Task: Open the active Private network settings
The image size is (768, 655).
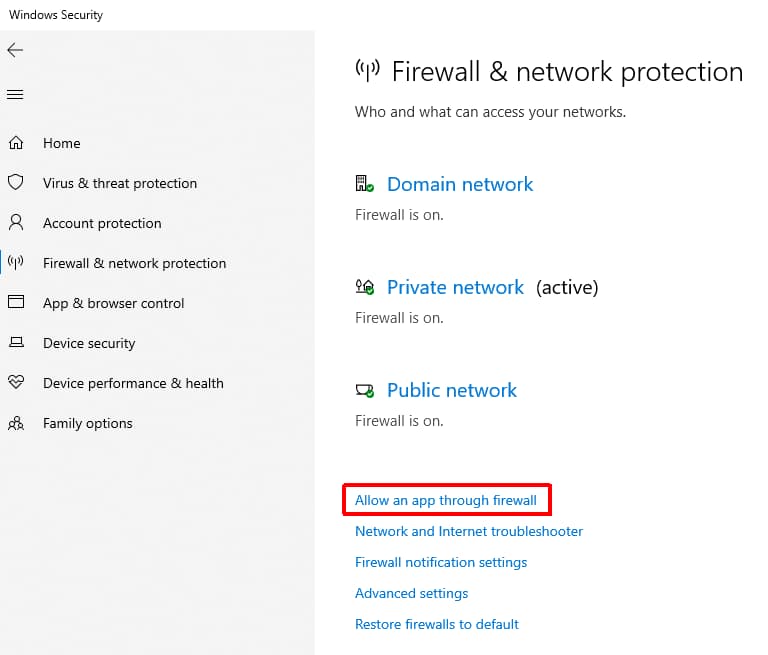Action: 455,287
